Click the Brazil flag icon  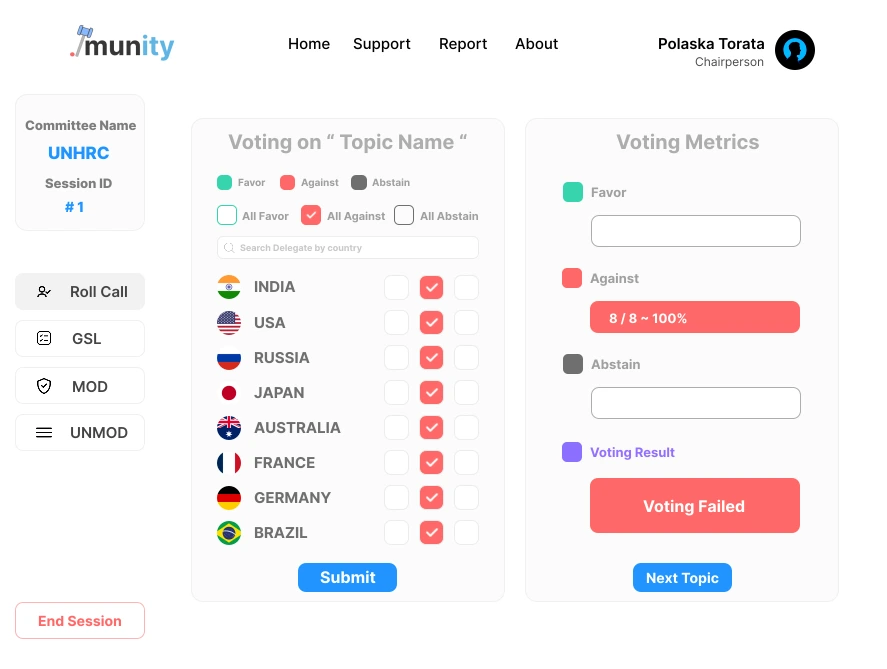click(x=229, y=533)
